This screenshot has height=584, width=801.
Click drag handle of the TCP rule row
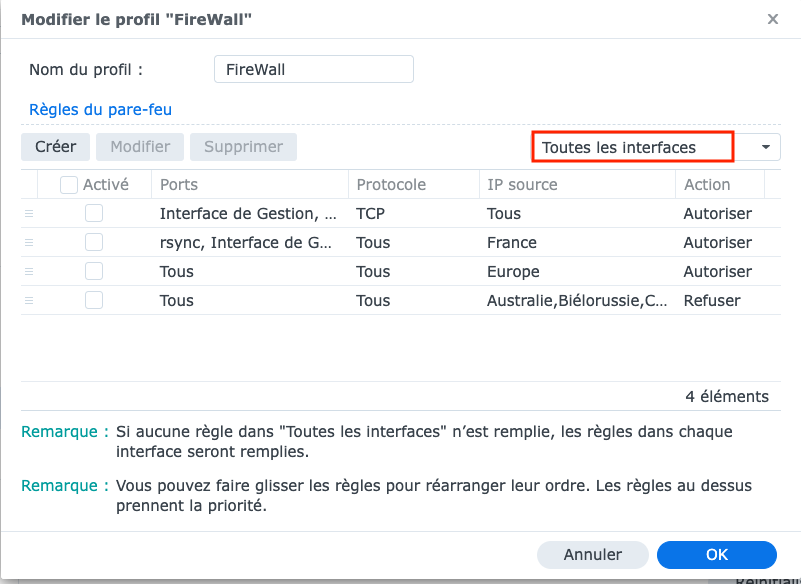tap(29, 214)
